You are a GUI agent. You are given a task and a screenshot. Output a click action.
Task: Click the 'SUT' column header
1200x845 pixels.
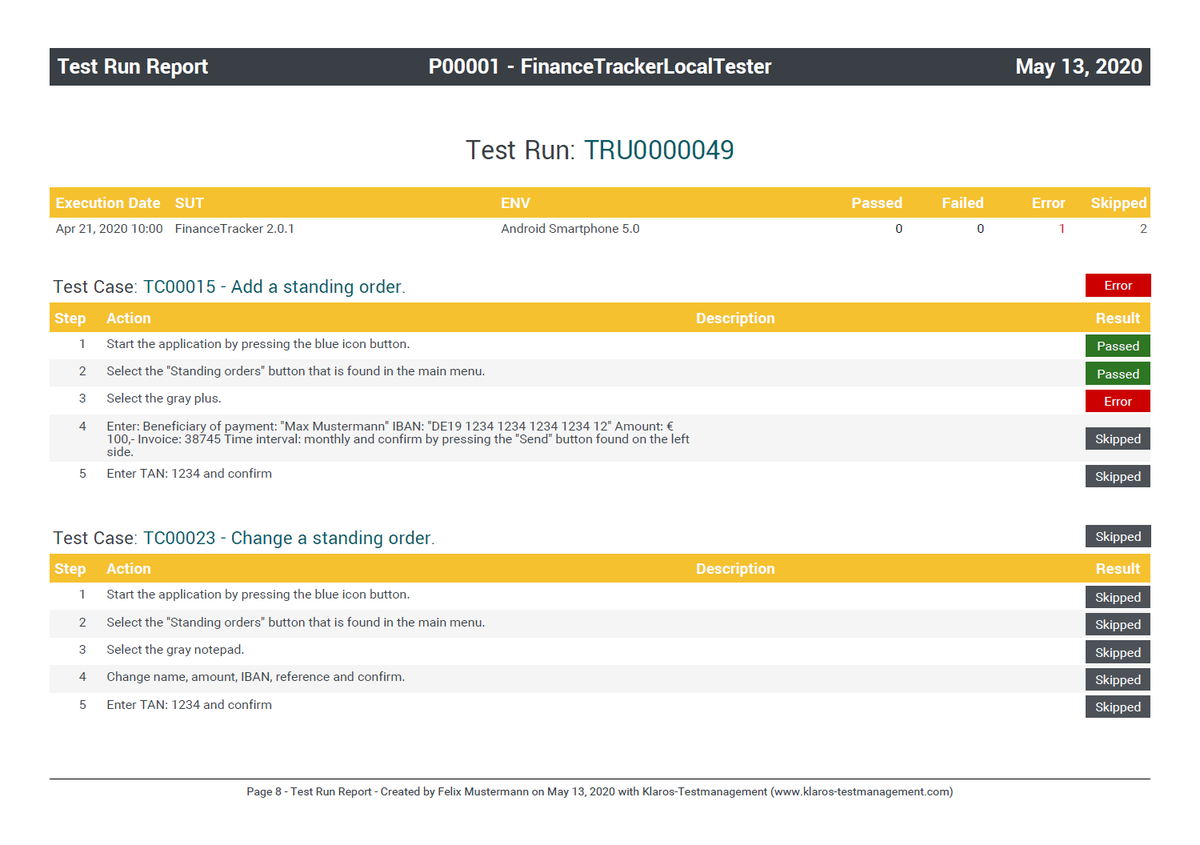point(189,203)
